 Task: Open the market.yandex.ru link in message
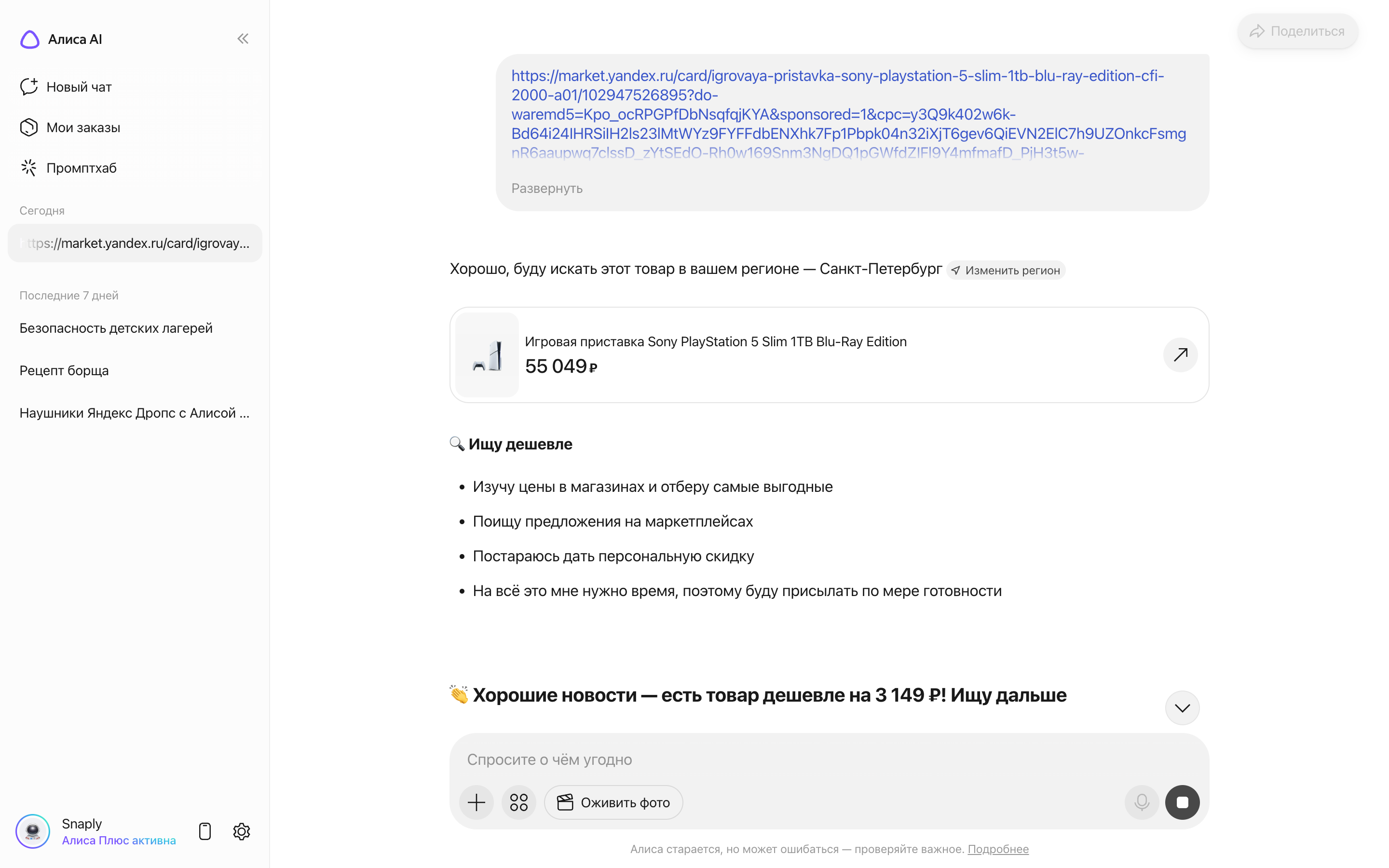click(849, 114)
